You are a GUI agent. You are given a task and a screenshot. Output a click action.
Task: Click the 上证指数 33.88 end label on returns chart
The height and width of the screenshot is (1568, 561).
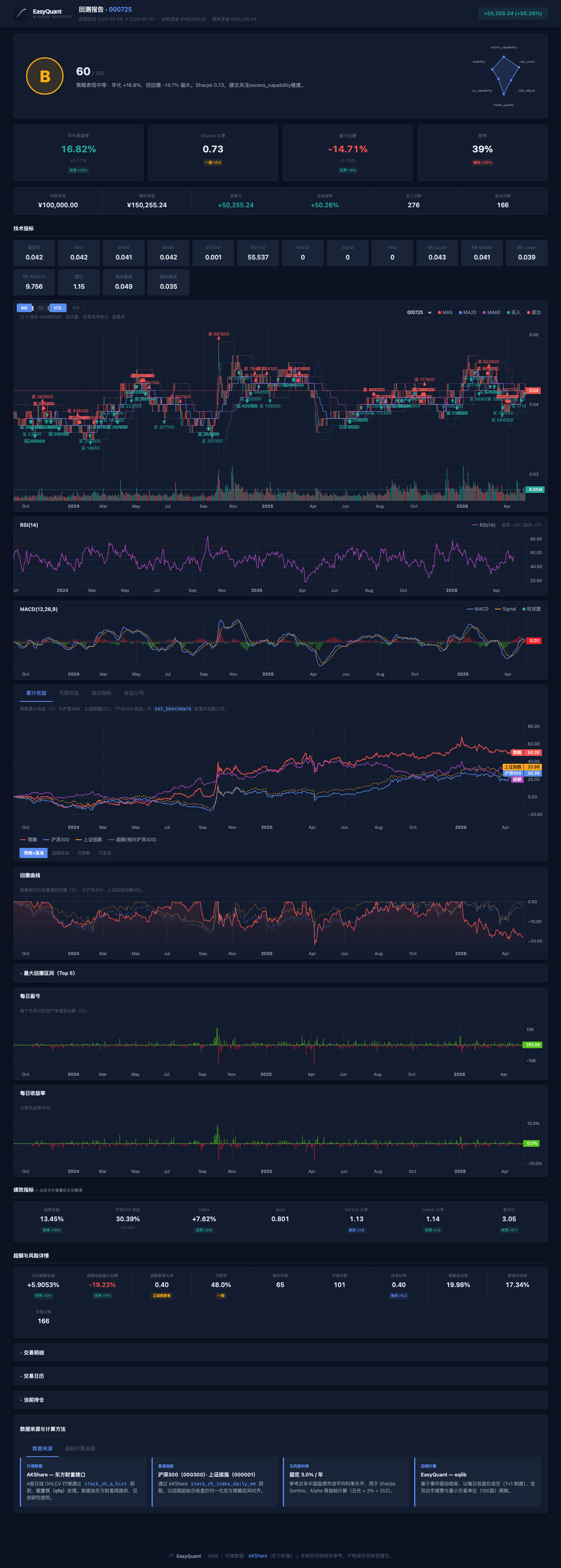click(x=522, y=767)
